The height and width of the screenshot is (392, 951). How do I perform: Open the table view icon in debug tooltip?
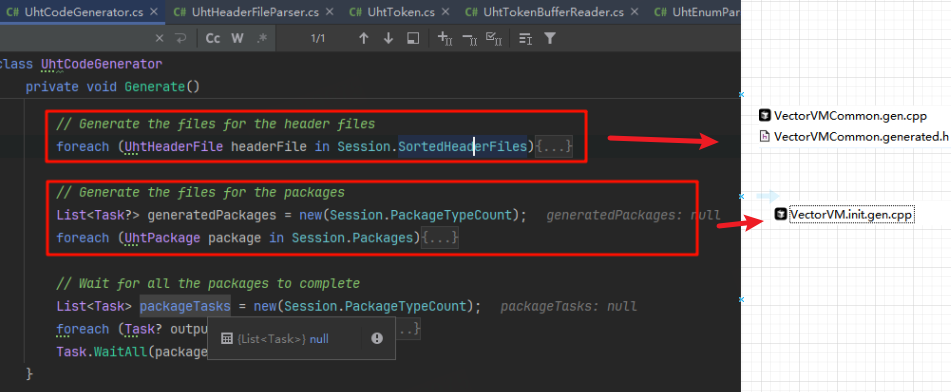pos(227,338)
